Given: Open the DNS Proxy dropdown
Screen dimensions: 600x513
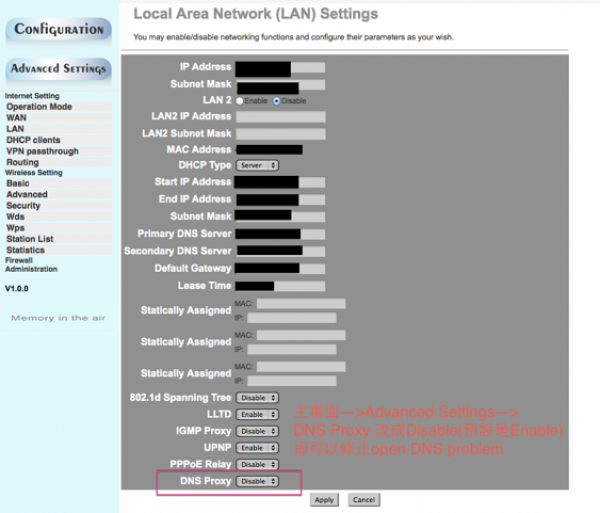Looking at the screenshot, I should pyautogui.click(x=258, y=481).
